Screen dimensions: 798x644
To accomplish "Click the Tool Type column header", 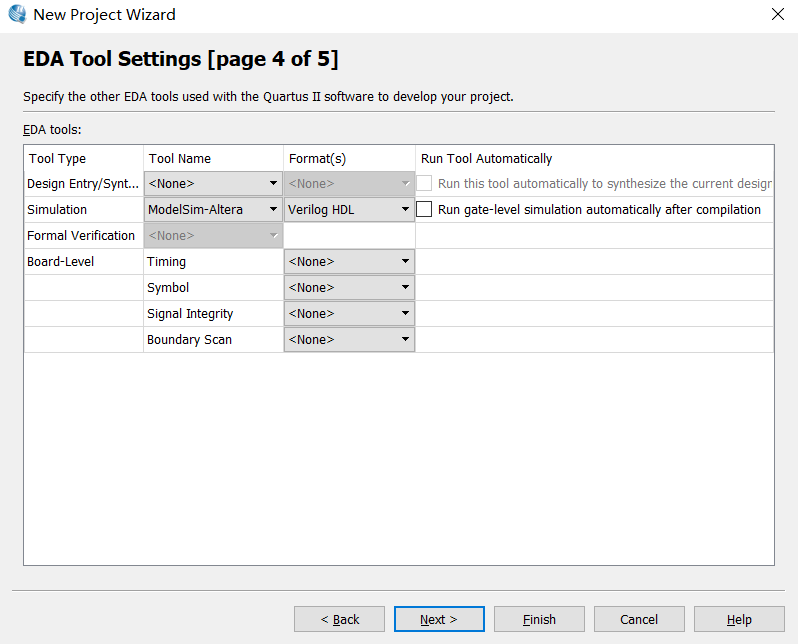I will (57, 159).
